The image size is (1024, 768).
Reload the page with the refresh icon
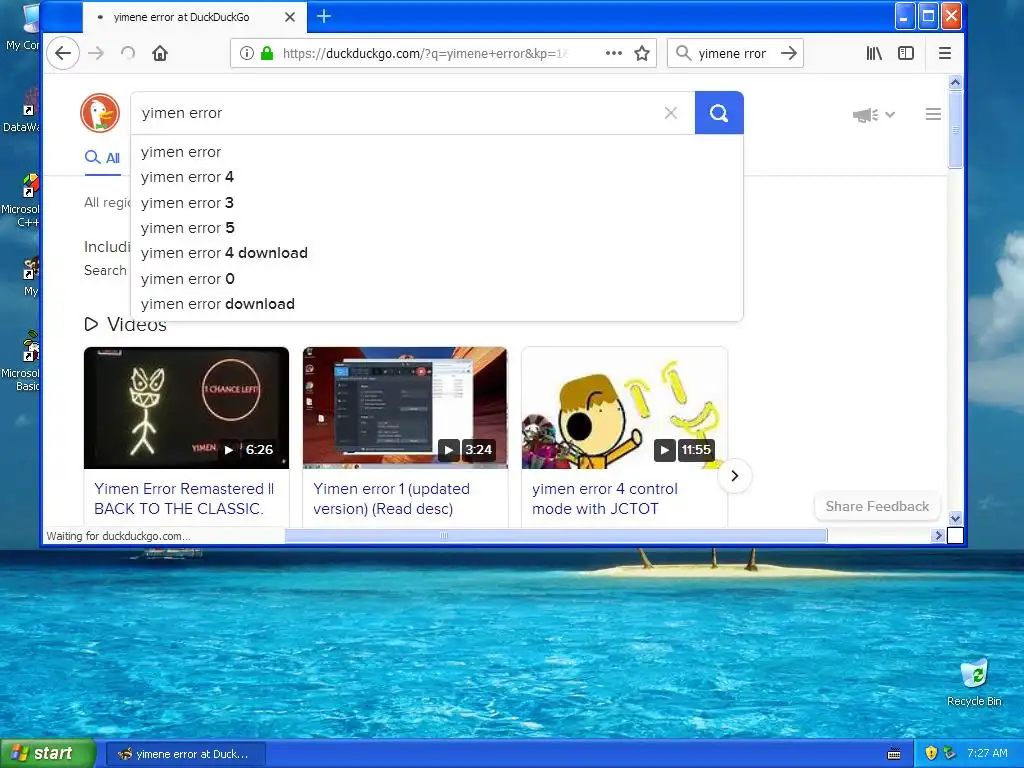128,54
